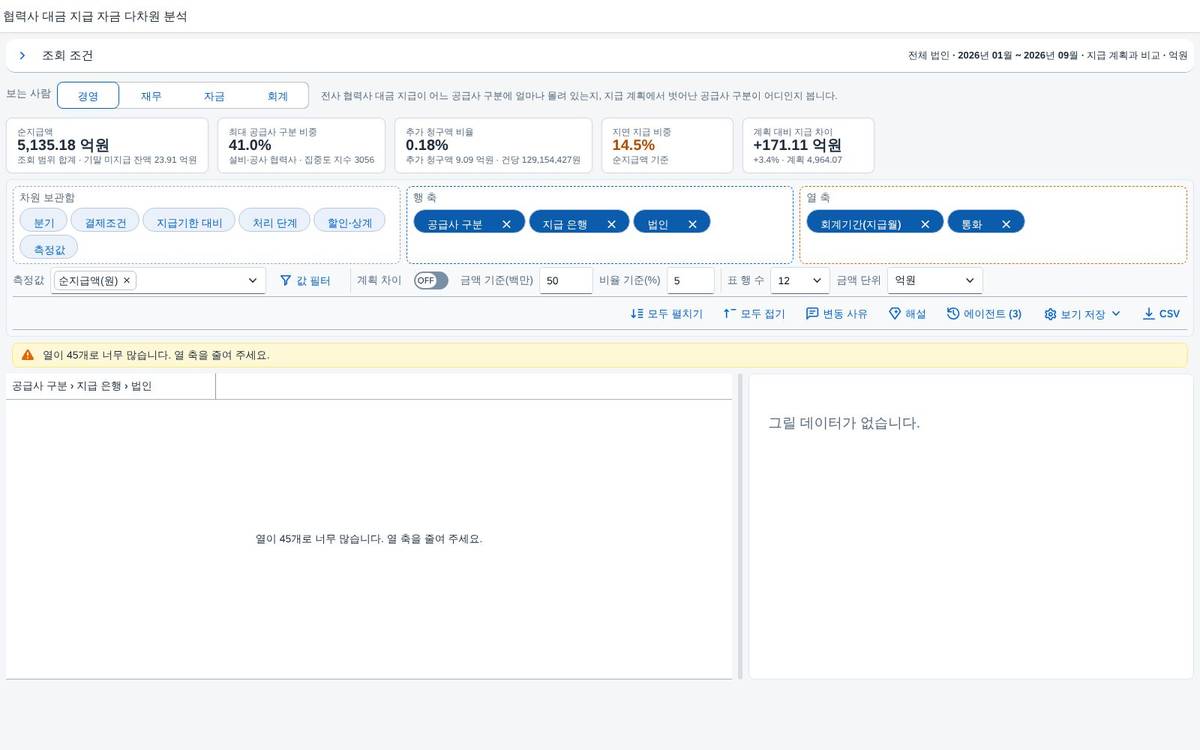Open the 금액 단위 dropdown
This screenshot has height=750, width=1200.
935,281
